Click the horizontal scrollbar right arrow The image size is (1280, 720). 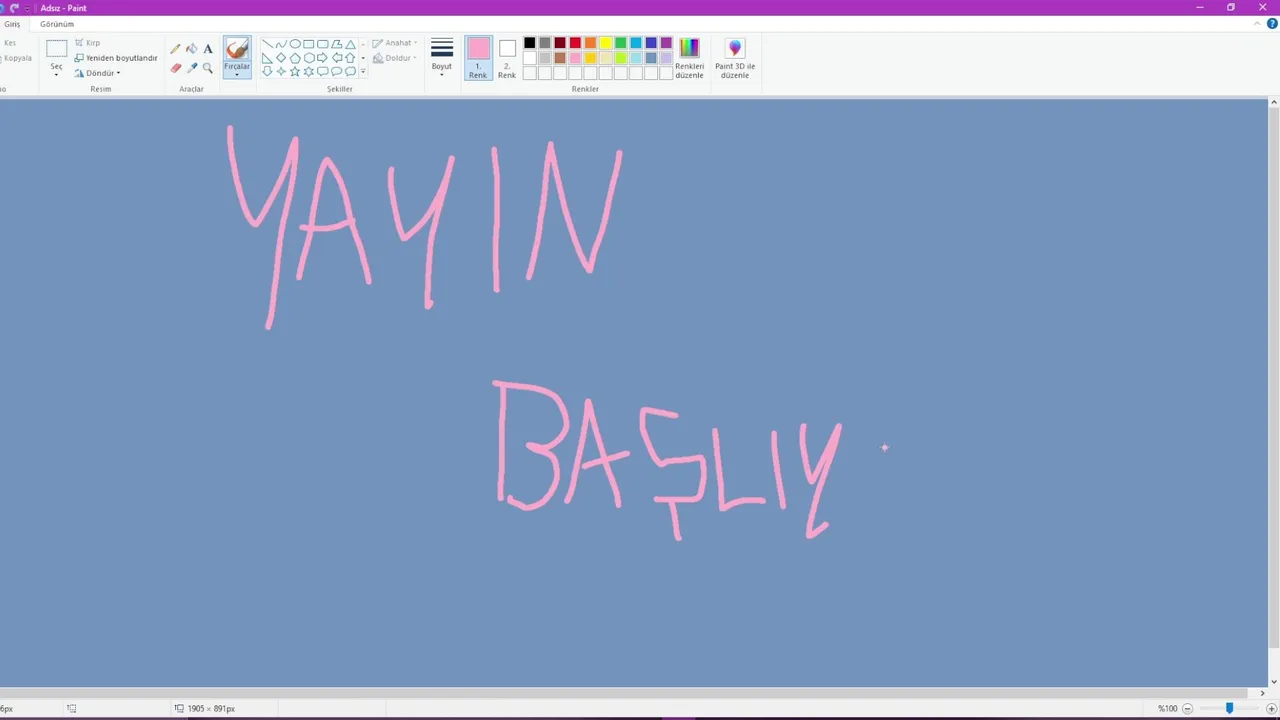(1262, 693)
